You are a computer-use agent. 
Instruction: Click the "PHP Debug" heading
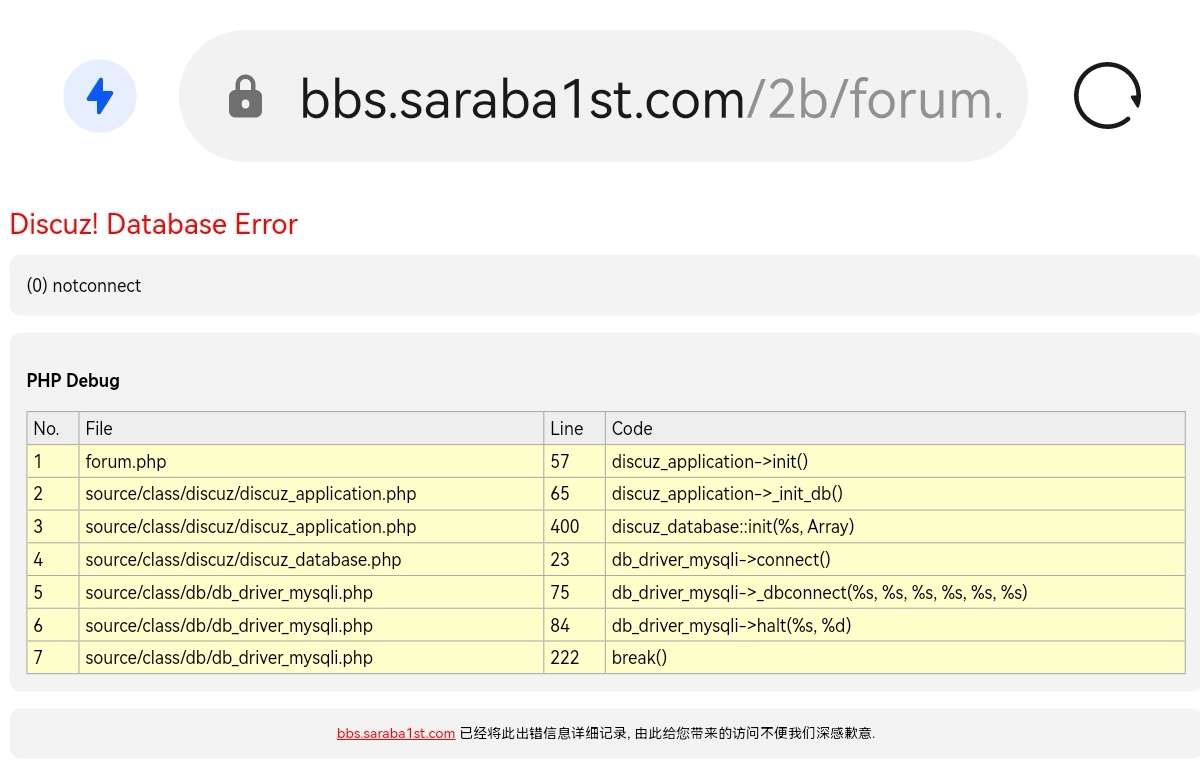coord(73,380)
